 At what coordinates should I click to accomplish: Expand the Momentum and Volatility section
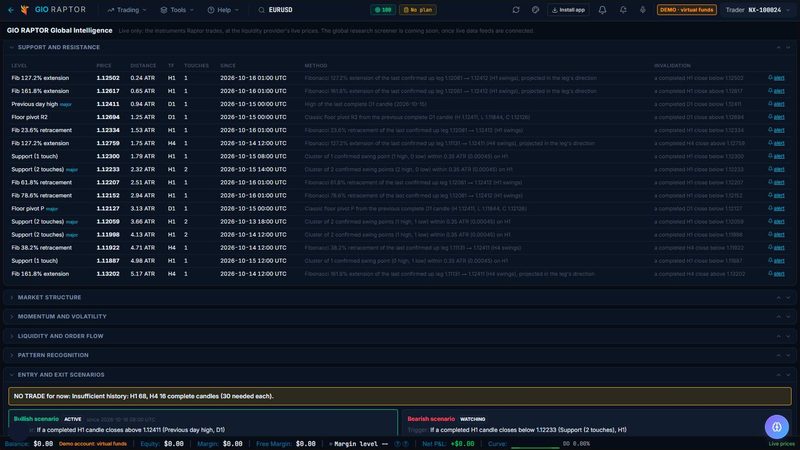[11, 317]
